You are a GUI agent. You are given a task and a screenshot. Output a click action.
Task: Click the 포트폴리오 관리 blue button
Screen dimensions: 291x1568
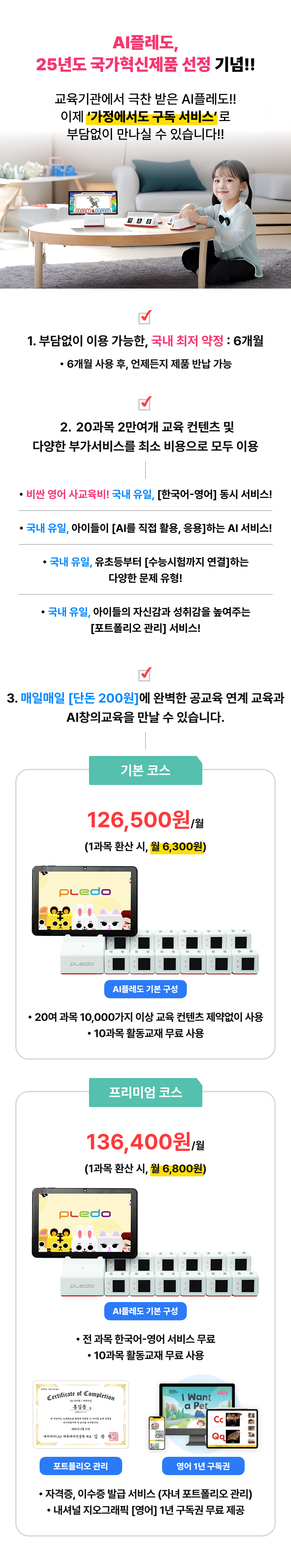point(81,1466)
